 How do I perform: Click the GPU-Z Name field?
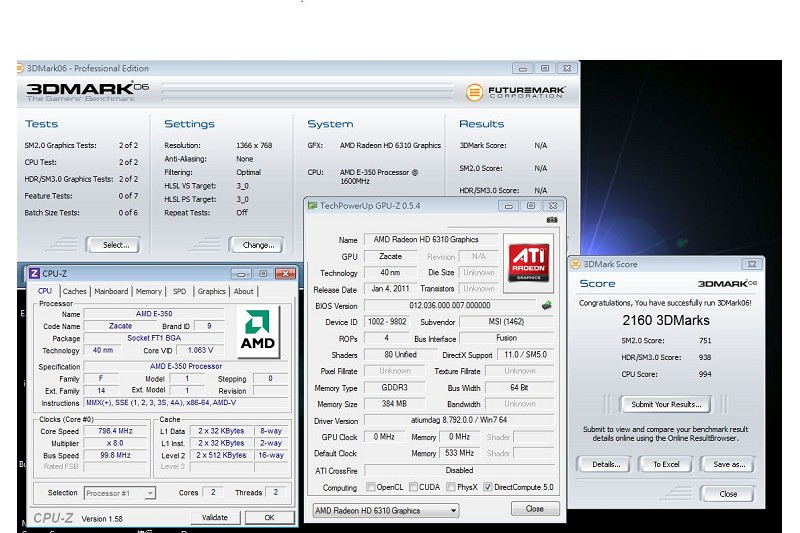tap(431, 239)
